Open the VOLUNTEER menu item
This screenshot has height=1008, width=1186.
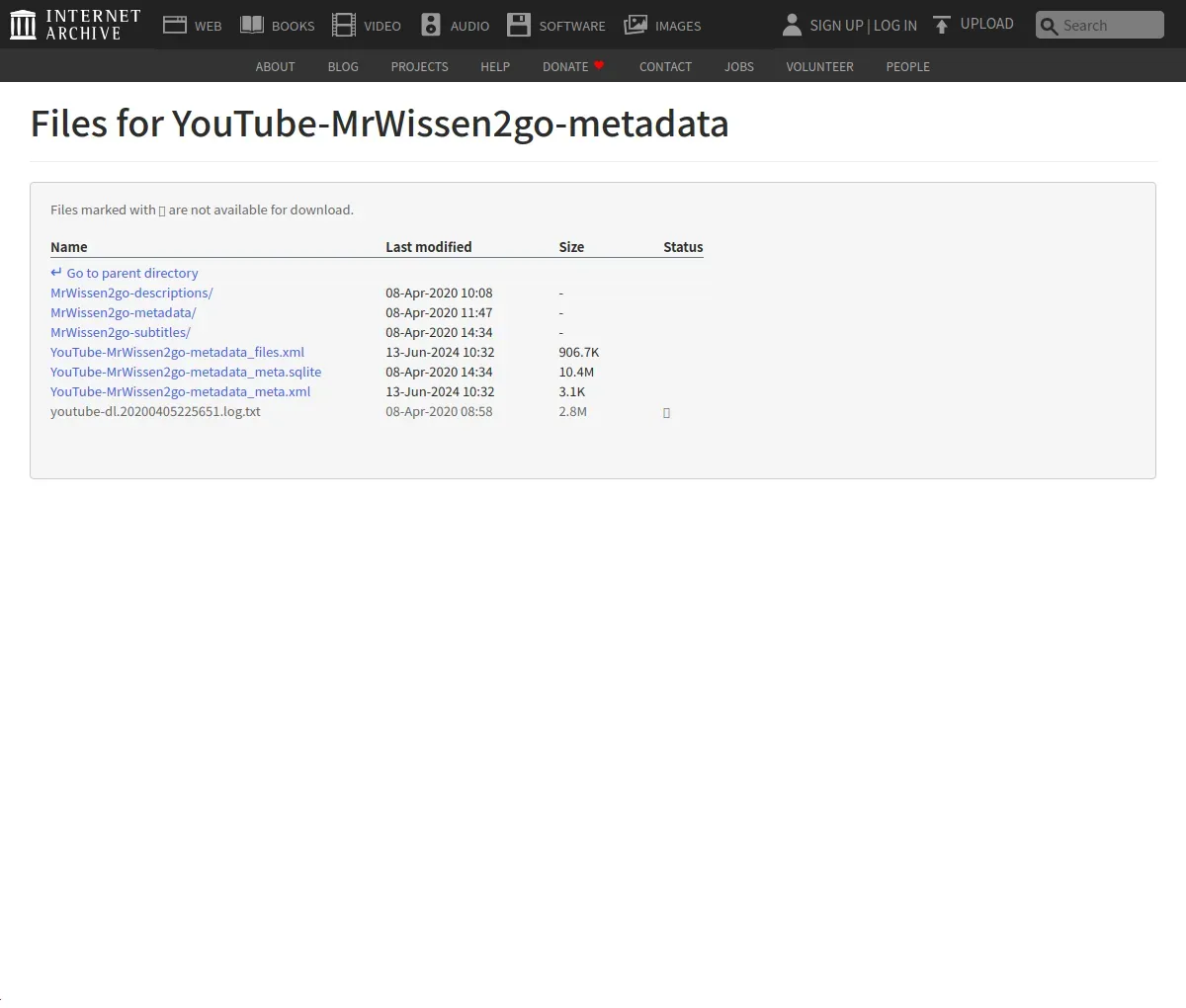(x=819, y=66)
